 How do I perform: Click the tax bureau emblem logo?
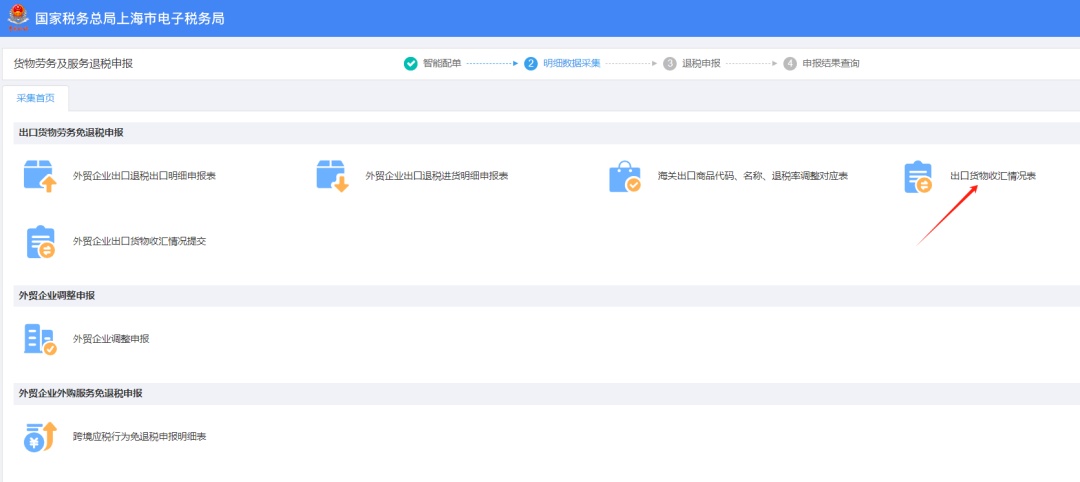point(18,19)
